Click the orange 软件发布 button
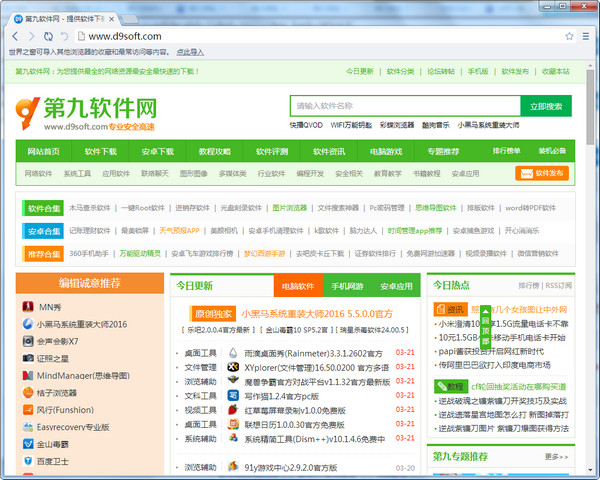This screenshot has height=480, width=600. pos(542,173)
